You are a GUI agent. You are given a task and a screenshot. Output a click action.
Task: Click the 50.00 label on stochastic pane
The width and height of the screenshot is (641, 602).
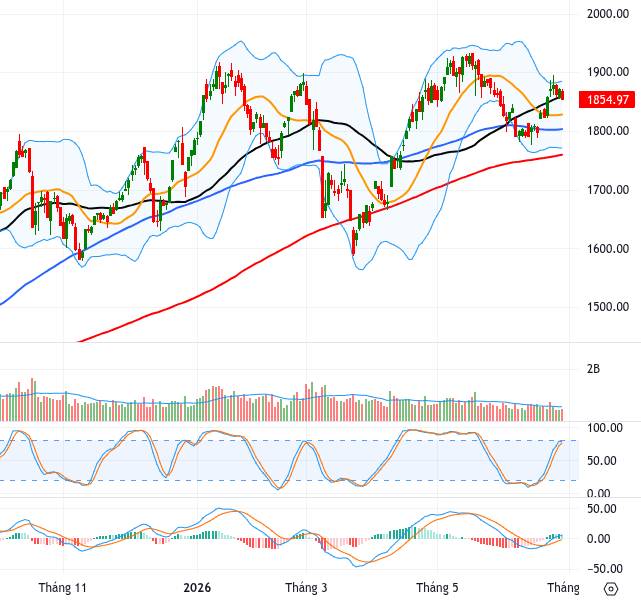tap(602, 461)
